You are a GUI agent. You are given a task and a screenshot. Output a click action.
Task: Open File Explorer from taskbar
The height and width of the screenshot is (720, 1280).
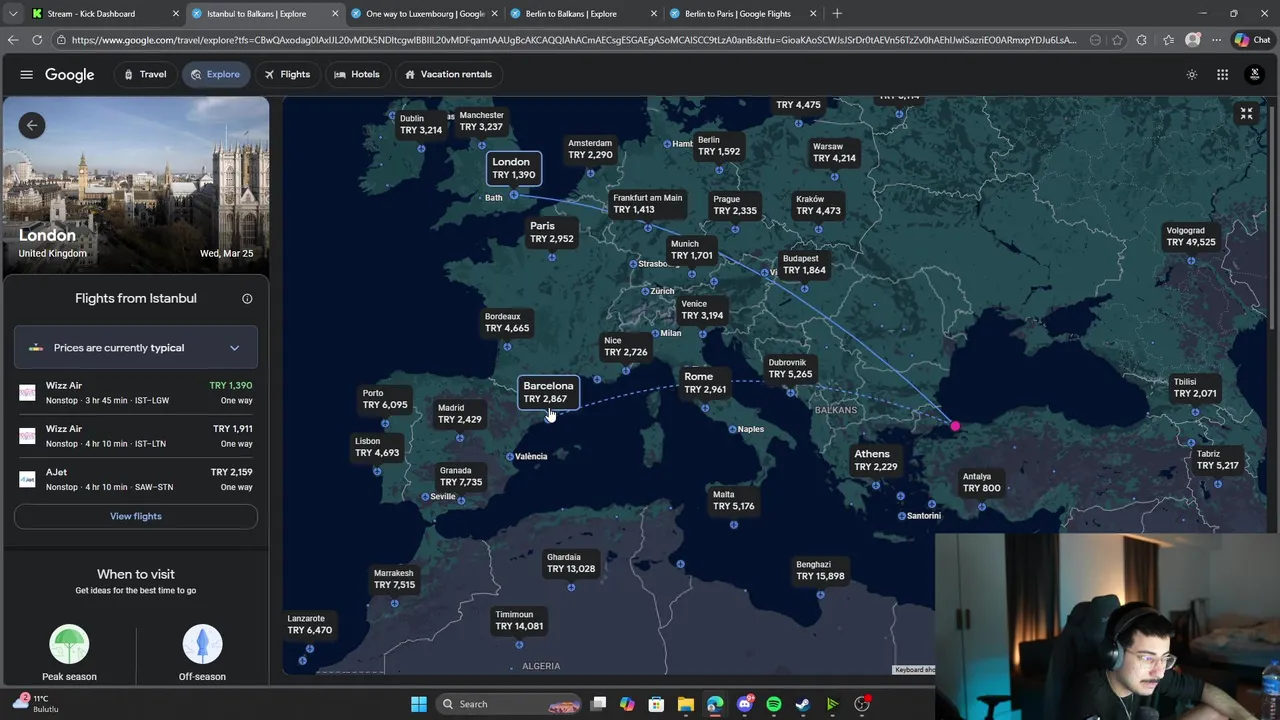click(x=685, y=704)
